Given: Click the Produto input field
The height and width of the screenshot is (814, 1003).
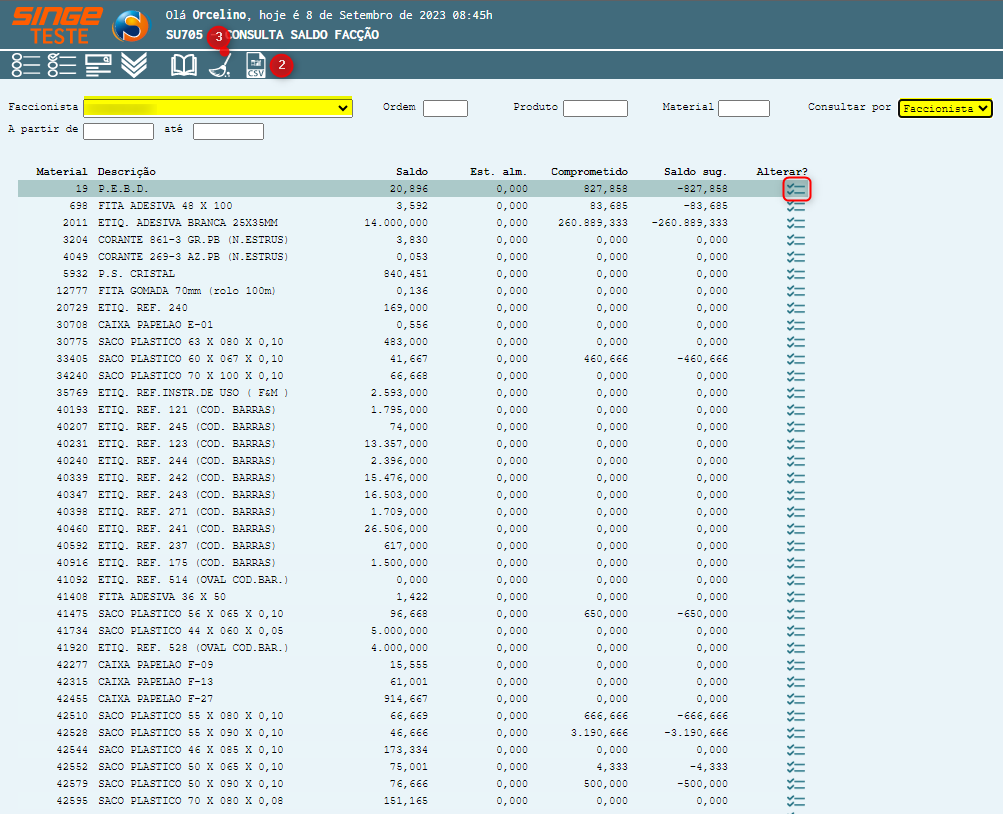Looking at the screenshot, I should tap(596, 108).
